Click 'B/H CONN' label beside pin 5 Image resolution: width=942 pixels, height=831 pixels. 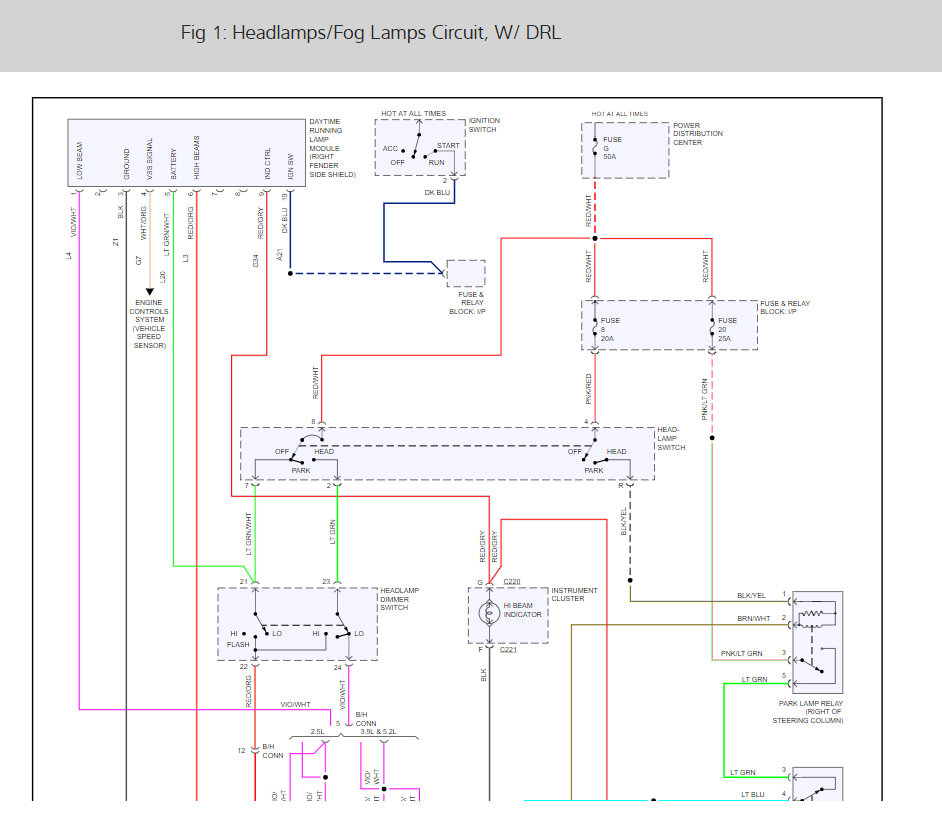tap(366, 719)
